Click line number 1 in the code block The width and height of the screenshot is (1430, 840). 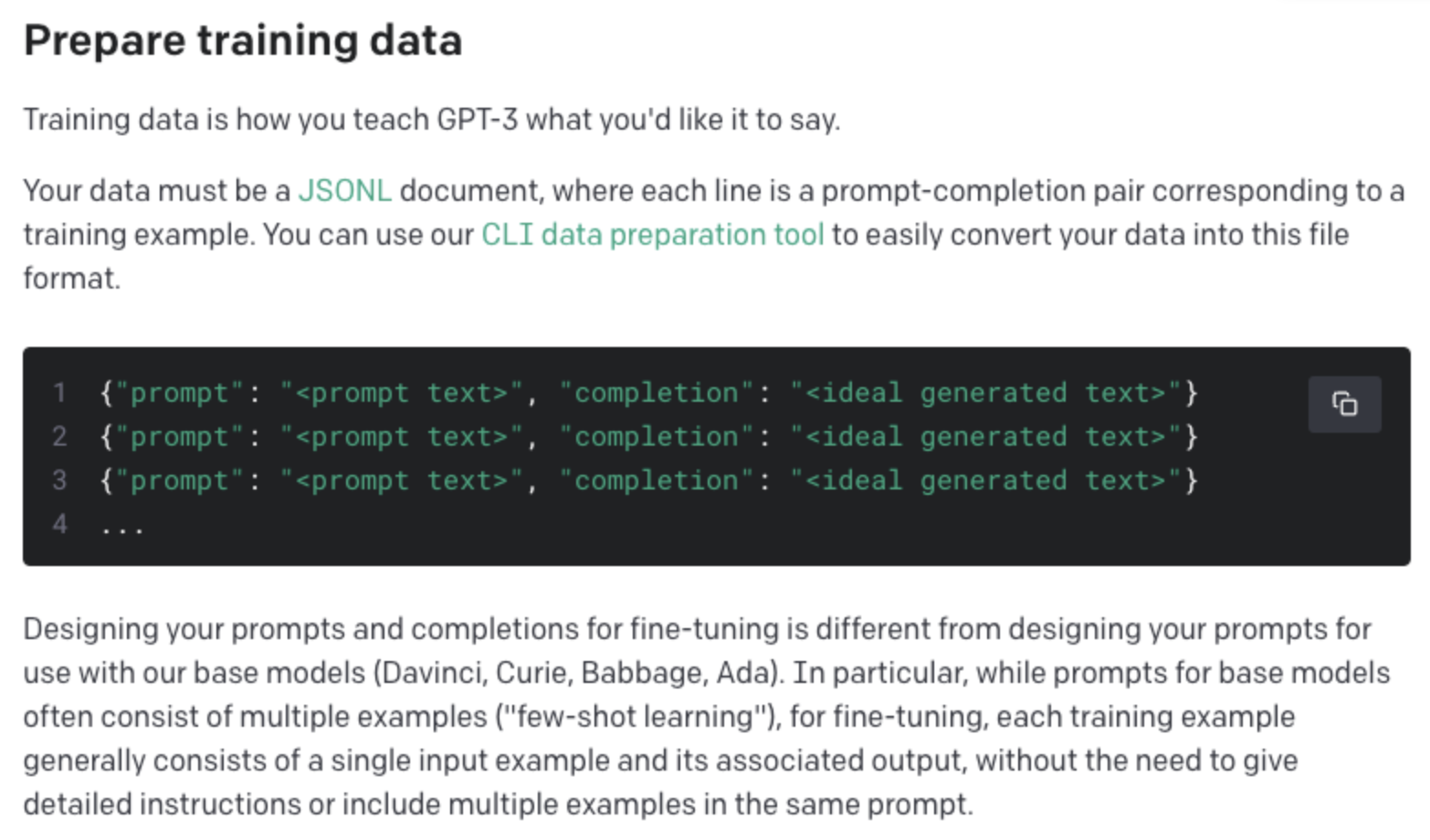[x=59, y=393]
